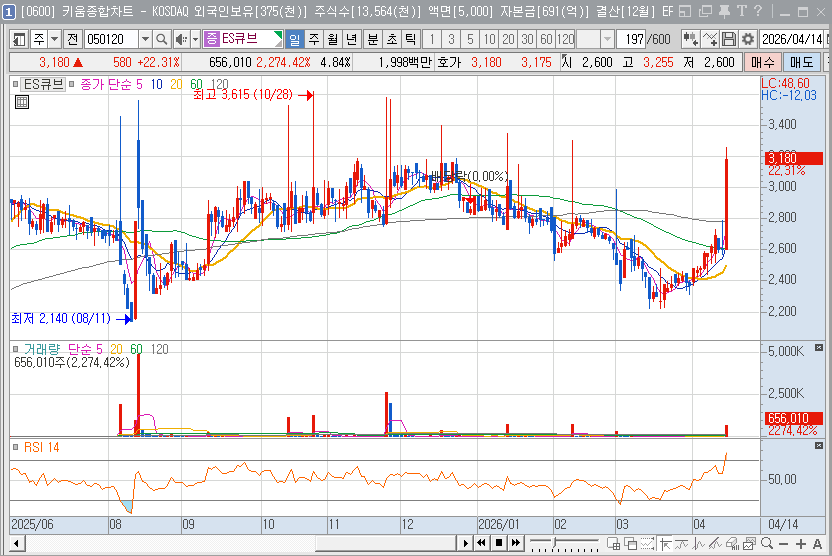
Task: Click the add indicator icon in toolbar
Action: pos(690,39)
